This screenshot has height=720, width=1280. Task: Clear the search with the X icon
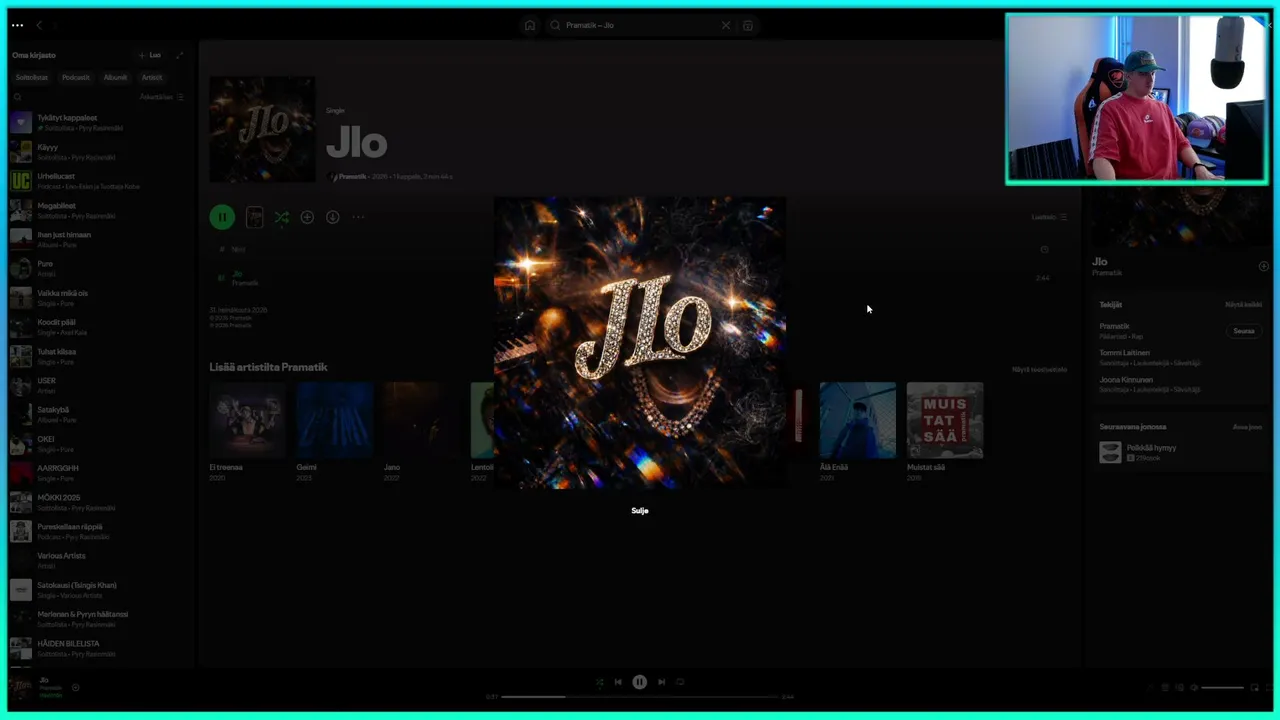(726, 25)
